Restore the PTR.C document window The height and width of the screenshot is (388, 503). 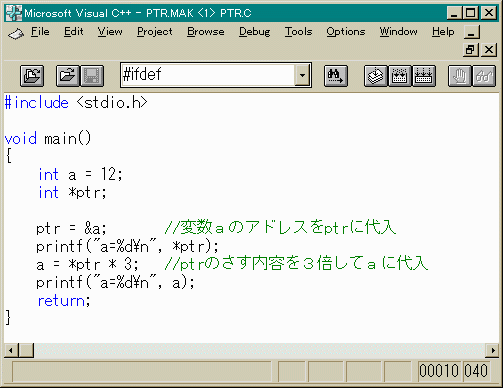[471, 50]
